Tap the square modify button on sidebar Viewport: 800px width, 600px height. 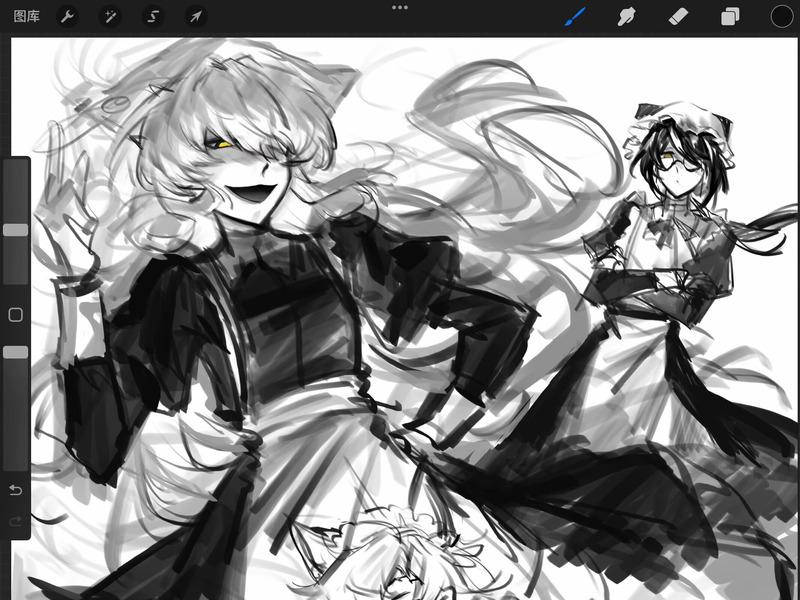pos(16,315)
